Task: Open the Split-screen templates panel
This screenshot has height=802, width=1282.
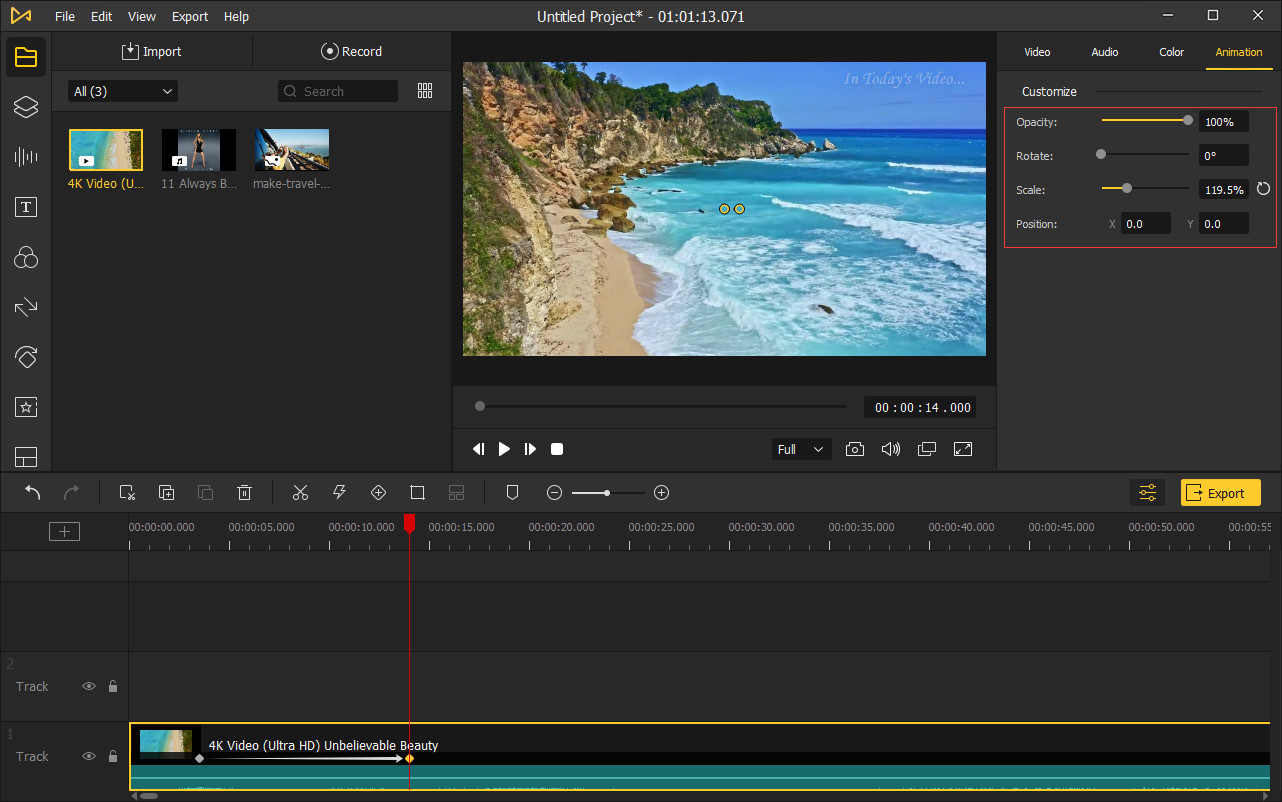Action: (x=25, y=457)
